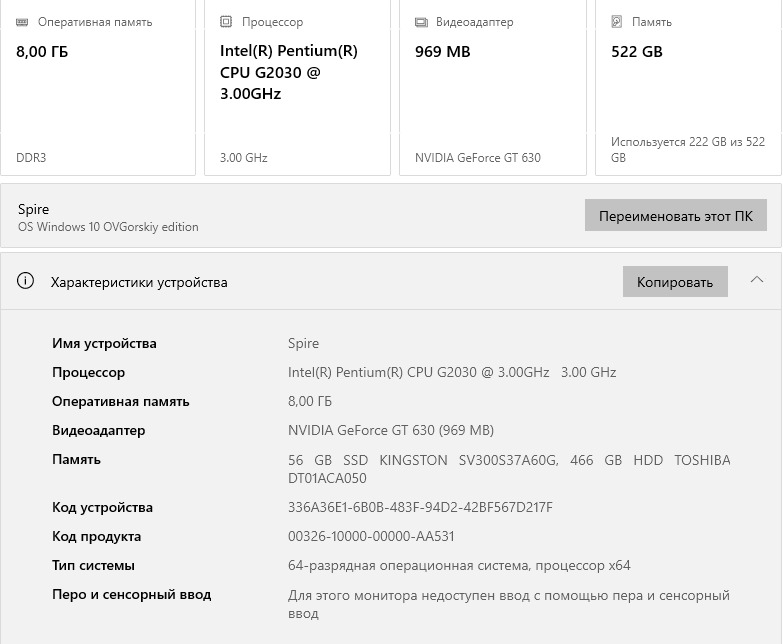The image size is (783, 644).
Task: Open the 8,00 ГБ memory card
Action: (x=98, y=90)
